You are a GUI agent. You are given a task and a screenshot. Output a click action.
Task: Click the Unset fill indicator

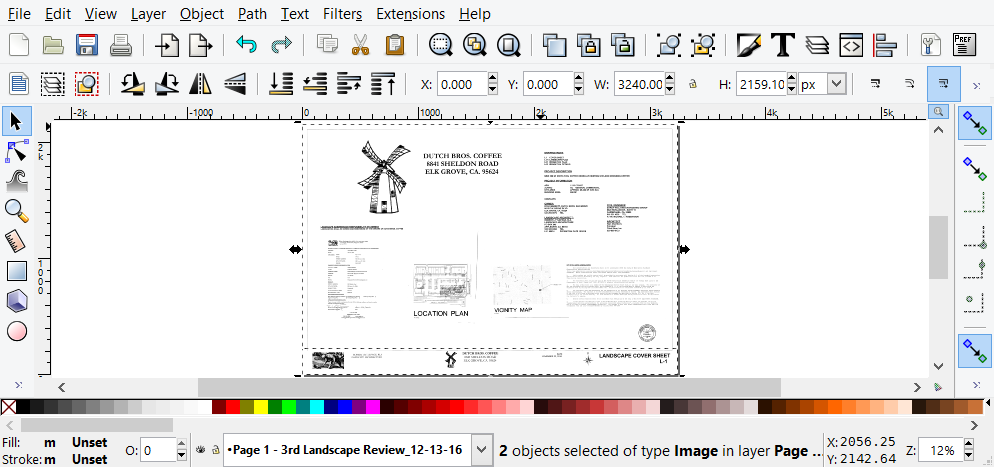click(x=90, y=442)
